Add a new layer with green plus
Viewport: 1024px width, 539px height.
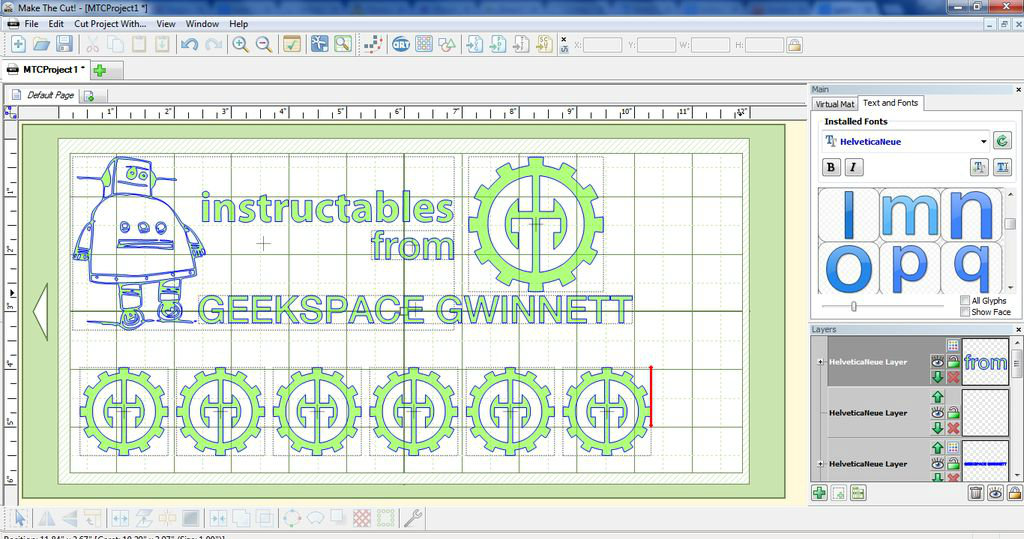(x=819, y=493)
